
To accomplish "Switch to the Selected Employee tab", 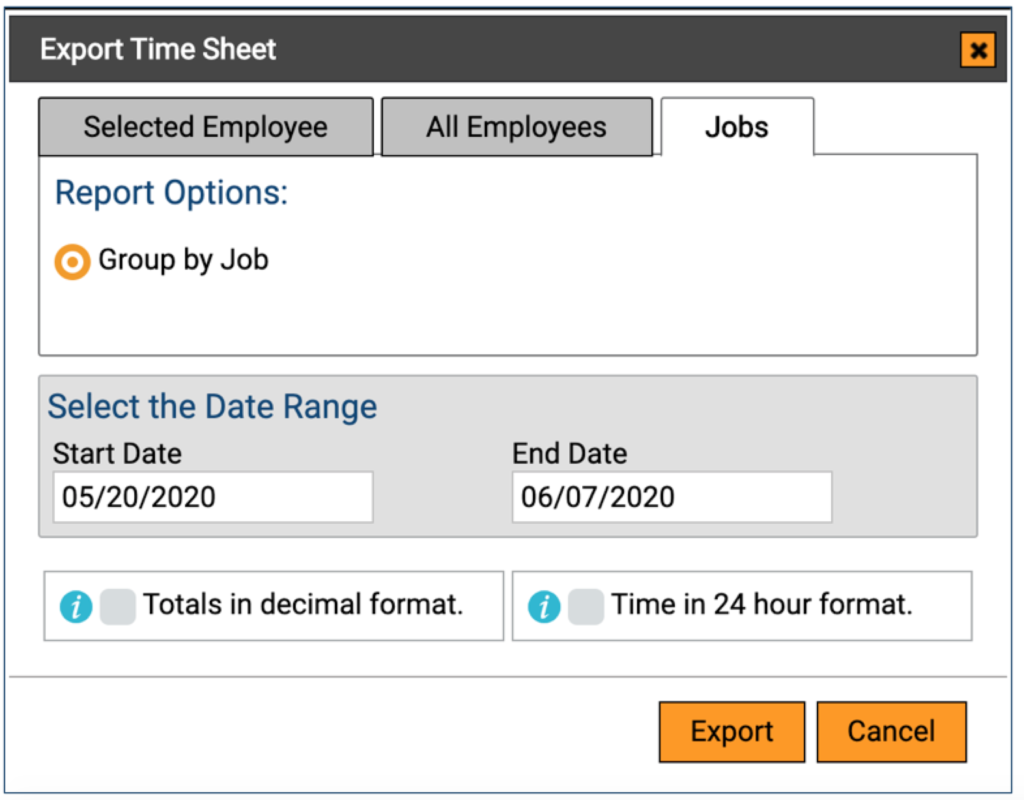I will (205, 127).
